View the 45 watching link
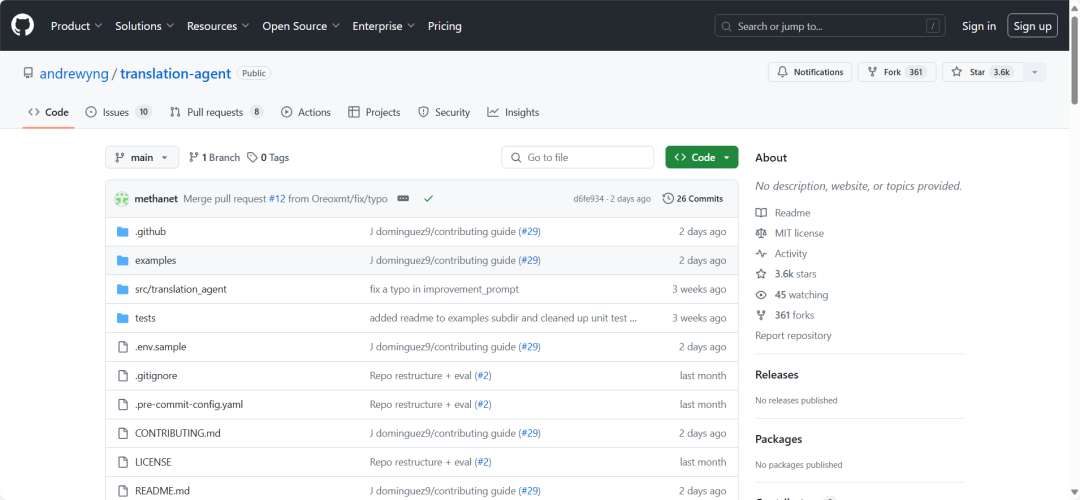This screenshot has height=500, width=1080. (791, 295)
